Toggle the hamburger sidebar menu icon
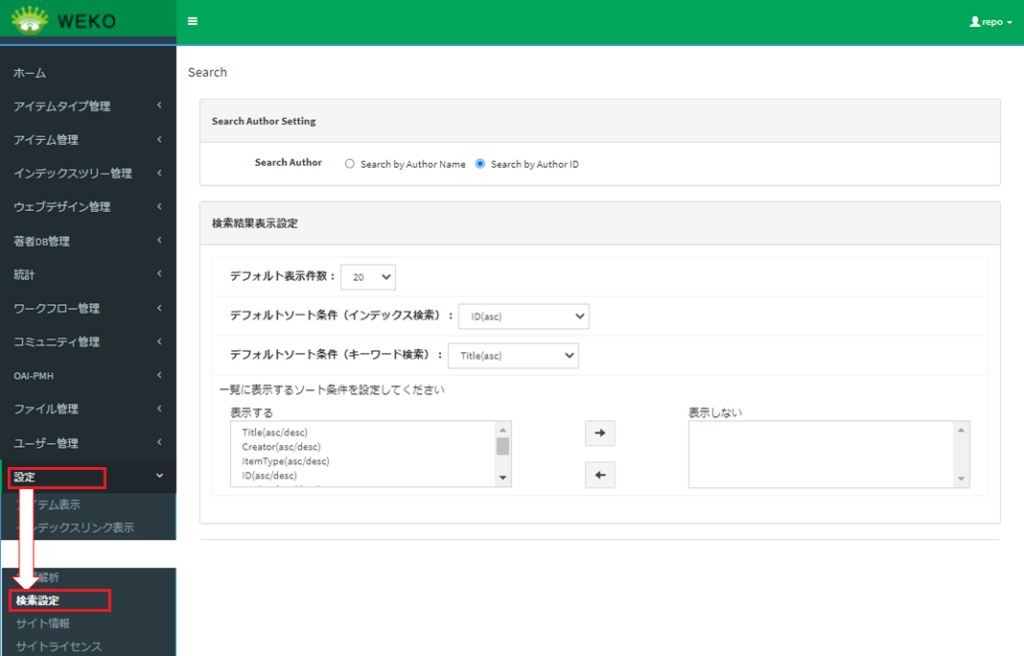Image resolution: width=1024 pixels, height=656 pixels. (192, 21)
